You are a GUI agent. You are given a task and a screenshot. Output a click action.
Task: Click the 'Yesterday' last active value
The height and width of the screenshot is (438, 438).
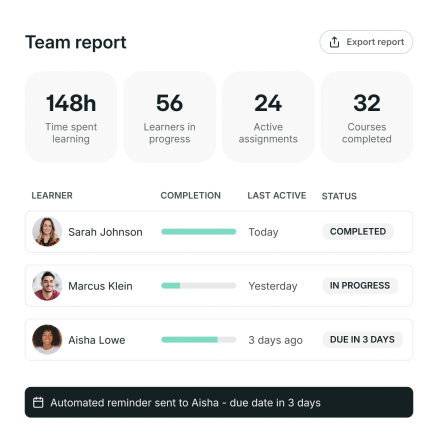273,286
